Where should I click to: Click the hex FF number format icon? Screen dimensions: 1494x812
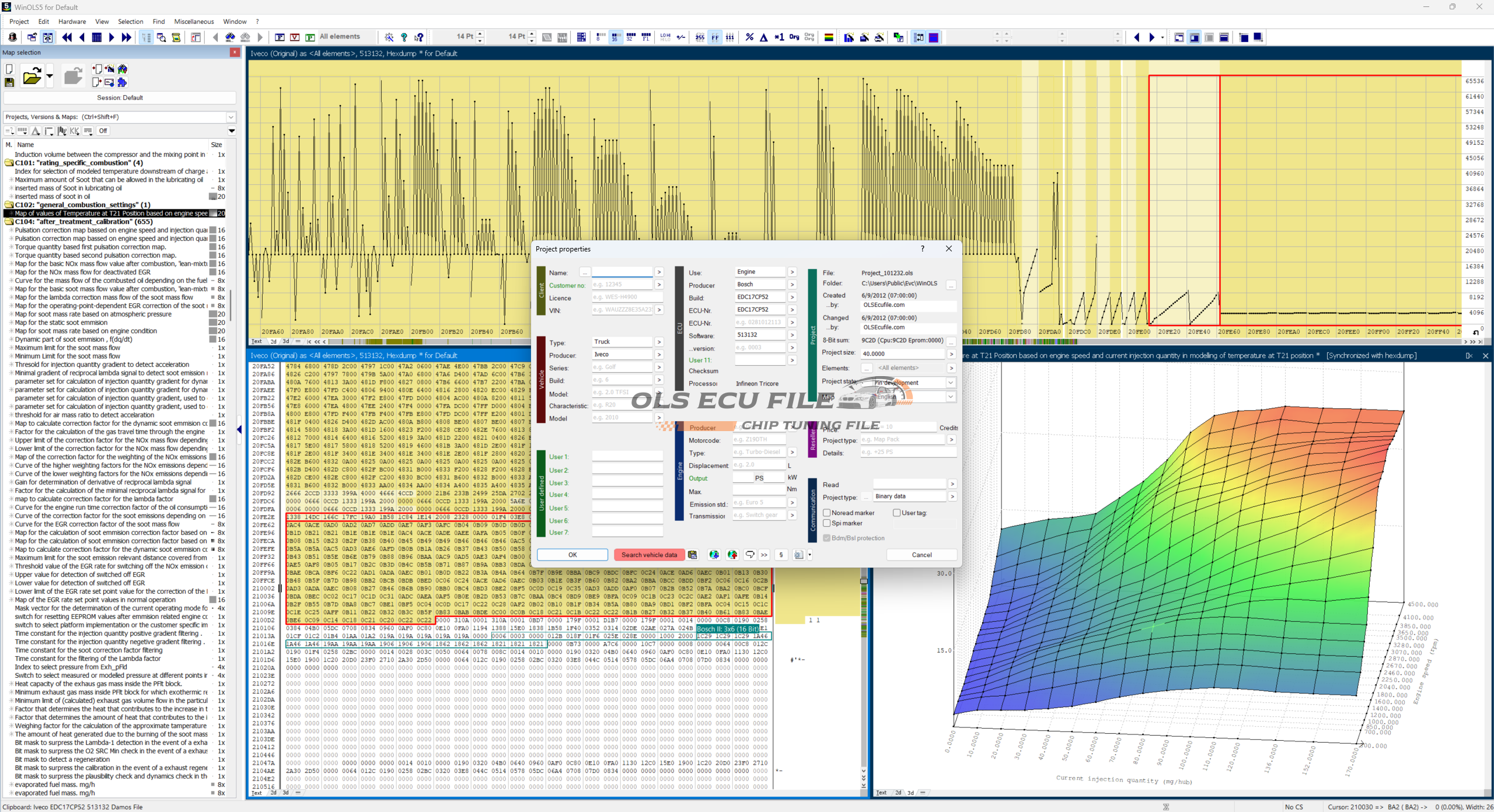715,37
